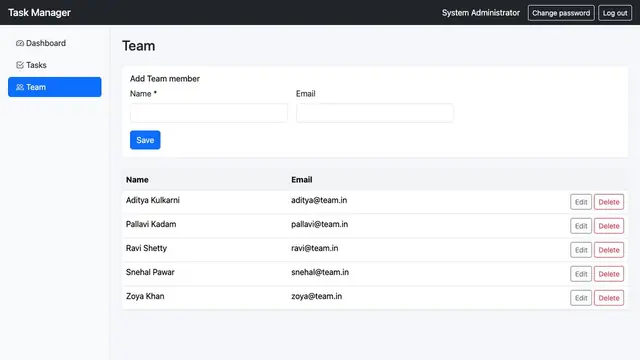Click the email pallavi@team.in
This screenshot has width=640, height=360.
320,224
